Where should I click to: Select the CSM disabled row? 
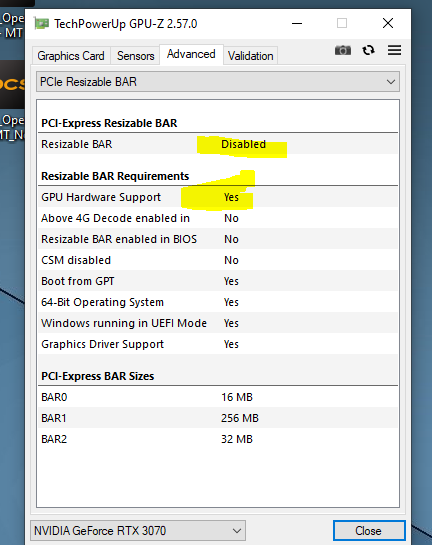(x=218, y=260)
